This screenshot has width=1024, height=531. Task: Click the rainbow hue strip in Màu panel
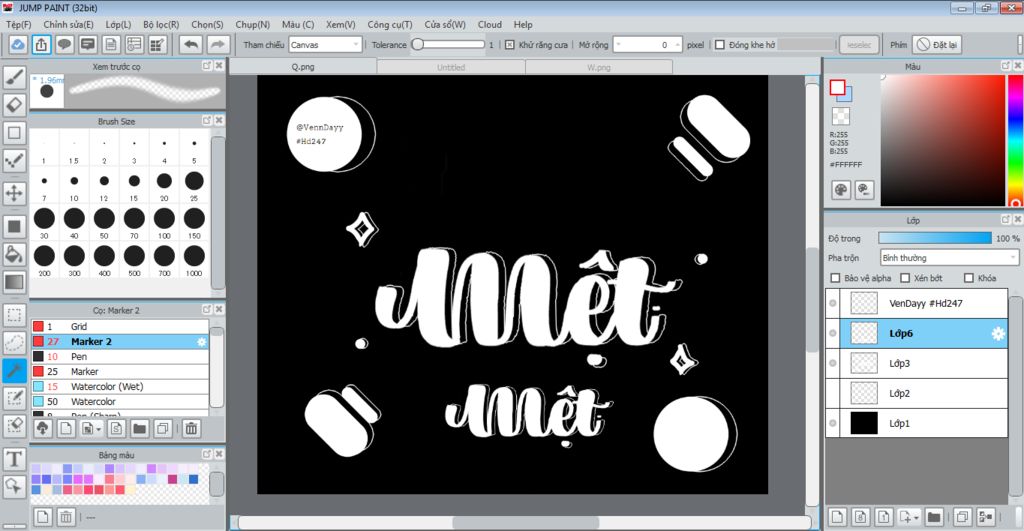pos(1015,140)
